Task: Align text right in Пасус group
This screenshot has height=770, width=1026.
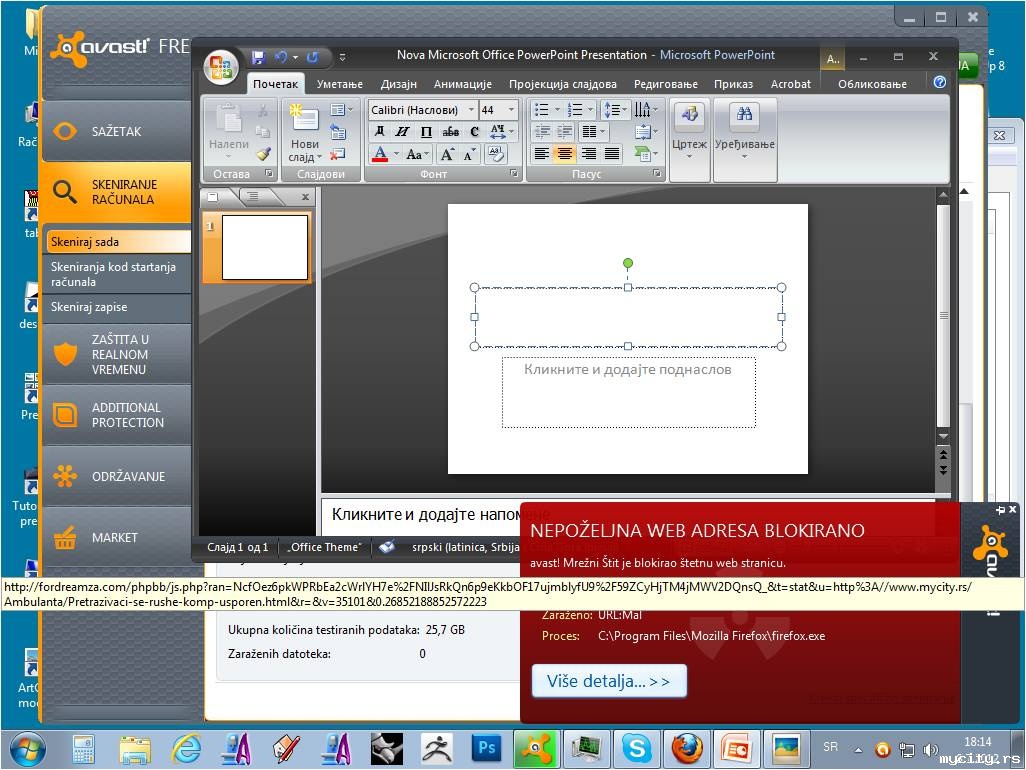Action: click(588, 154)
